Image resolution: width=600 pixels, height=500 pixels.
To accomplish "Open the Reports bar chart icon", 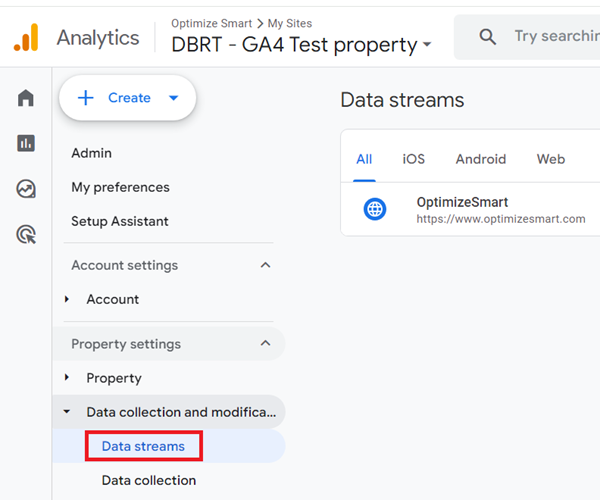I will tap(26, 143).
